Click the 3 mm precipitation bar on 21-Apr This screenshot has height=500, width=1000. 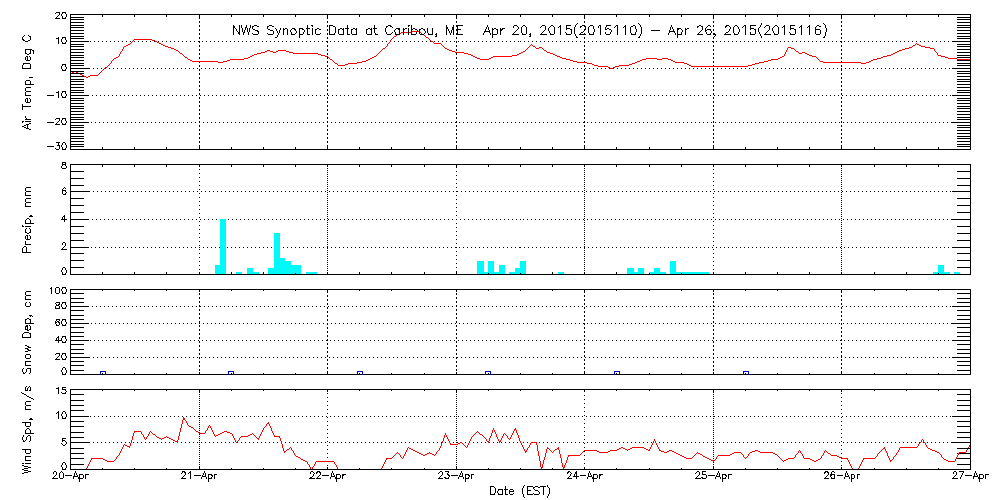[x=277, y=253]
